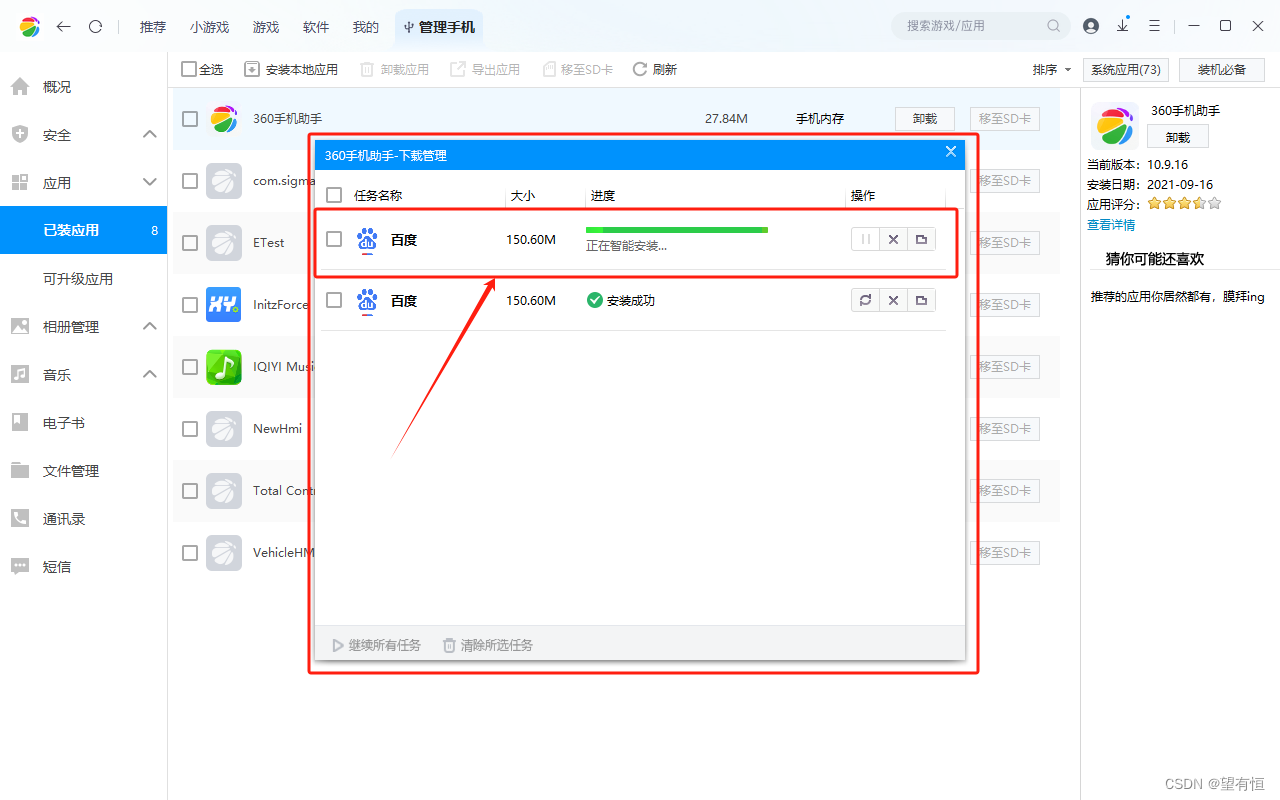The height and width of the screenshot is (800, 1280).
Task: Open folder for 安装成功 百度 task
Action: pyautogui.click(x=921, y=300)
